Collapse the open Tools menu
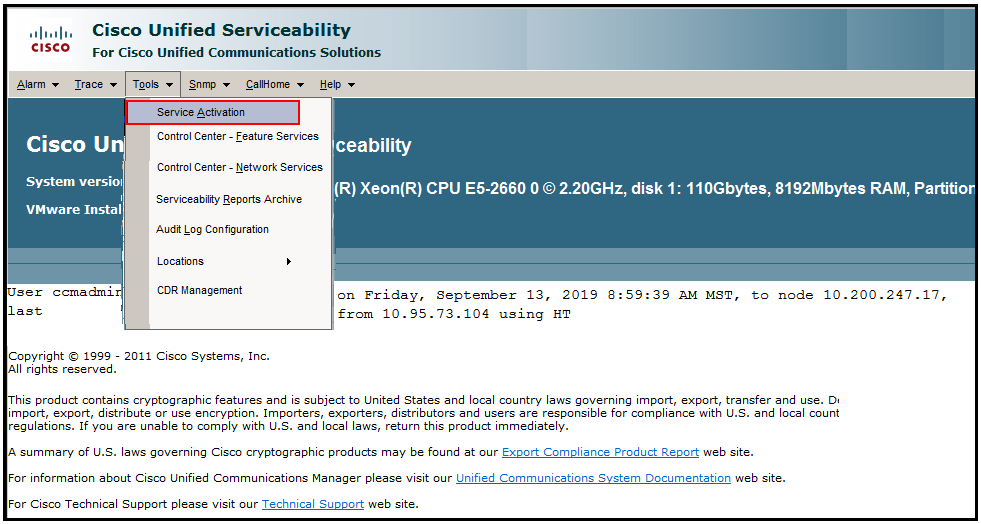 pos(152,85)
